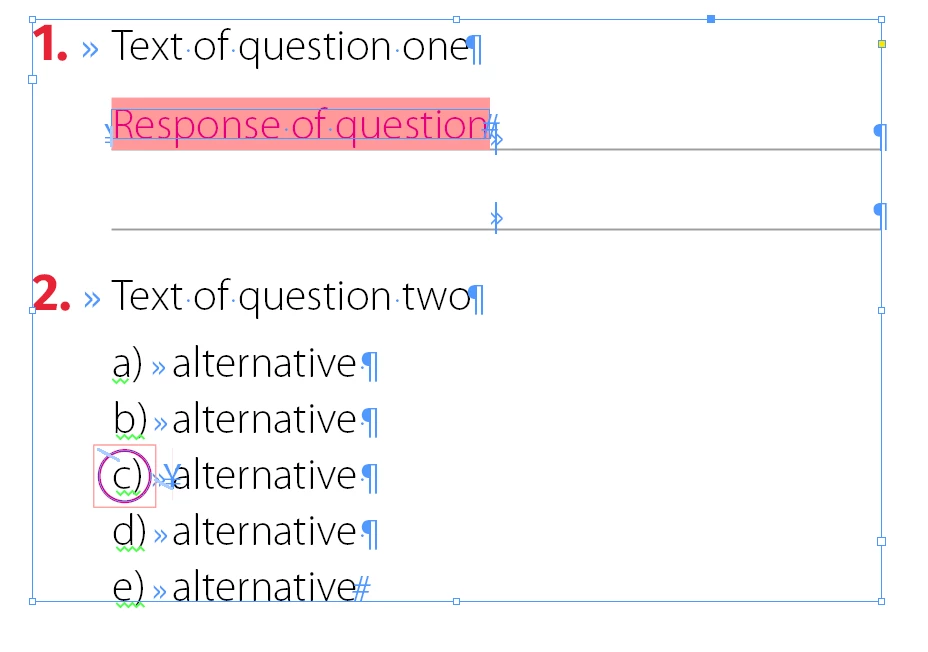Screen dimensions: 928x652
Task: Click the second empty response rule line
Action: [x=496, y=229]
